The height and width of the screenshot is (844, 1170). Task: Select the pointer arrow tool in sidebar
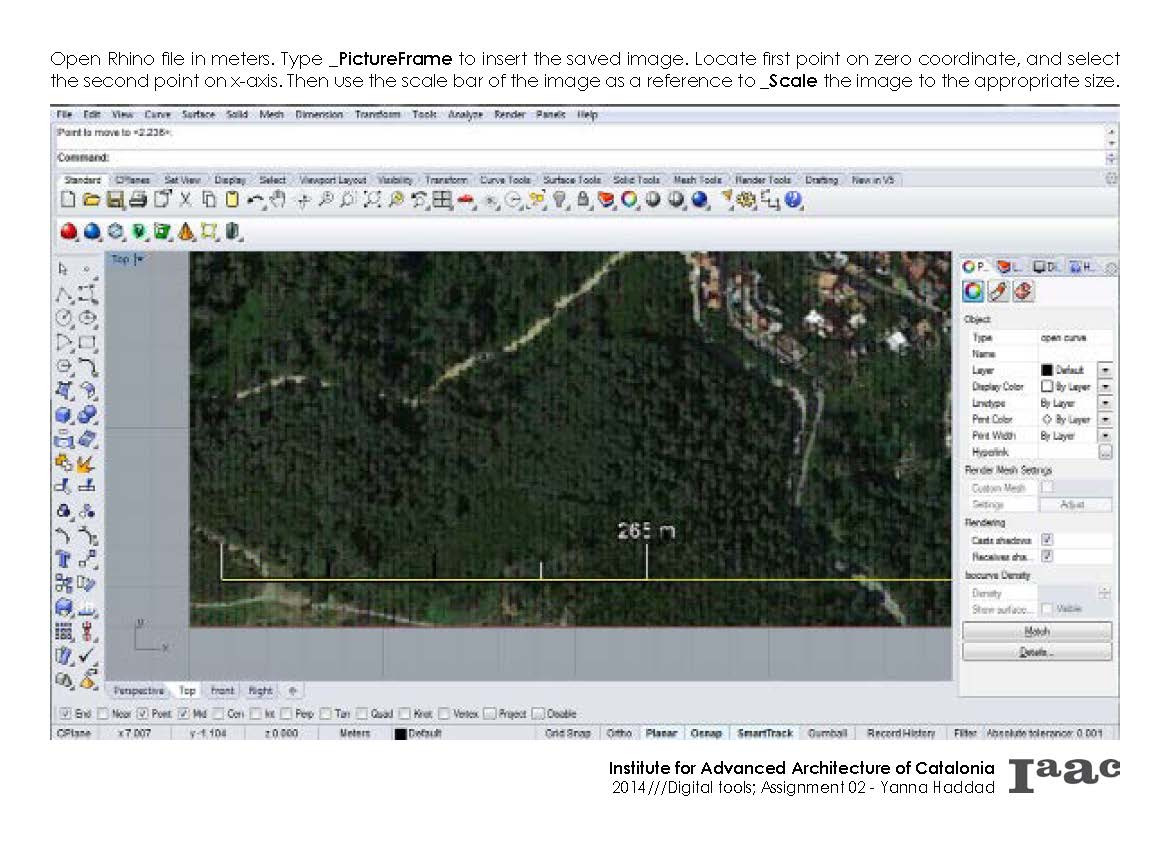[63, 269]
